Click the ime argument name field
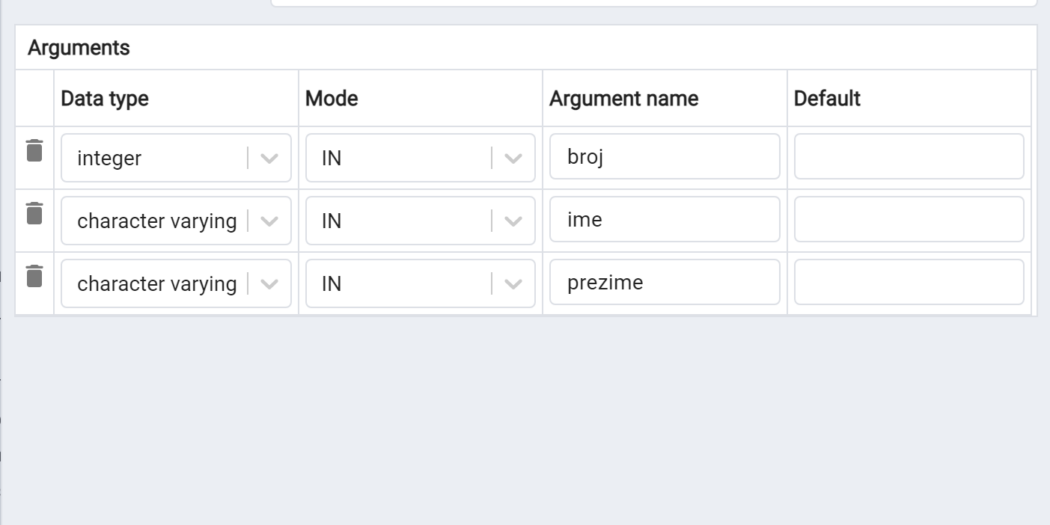 click(664, 220)
